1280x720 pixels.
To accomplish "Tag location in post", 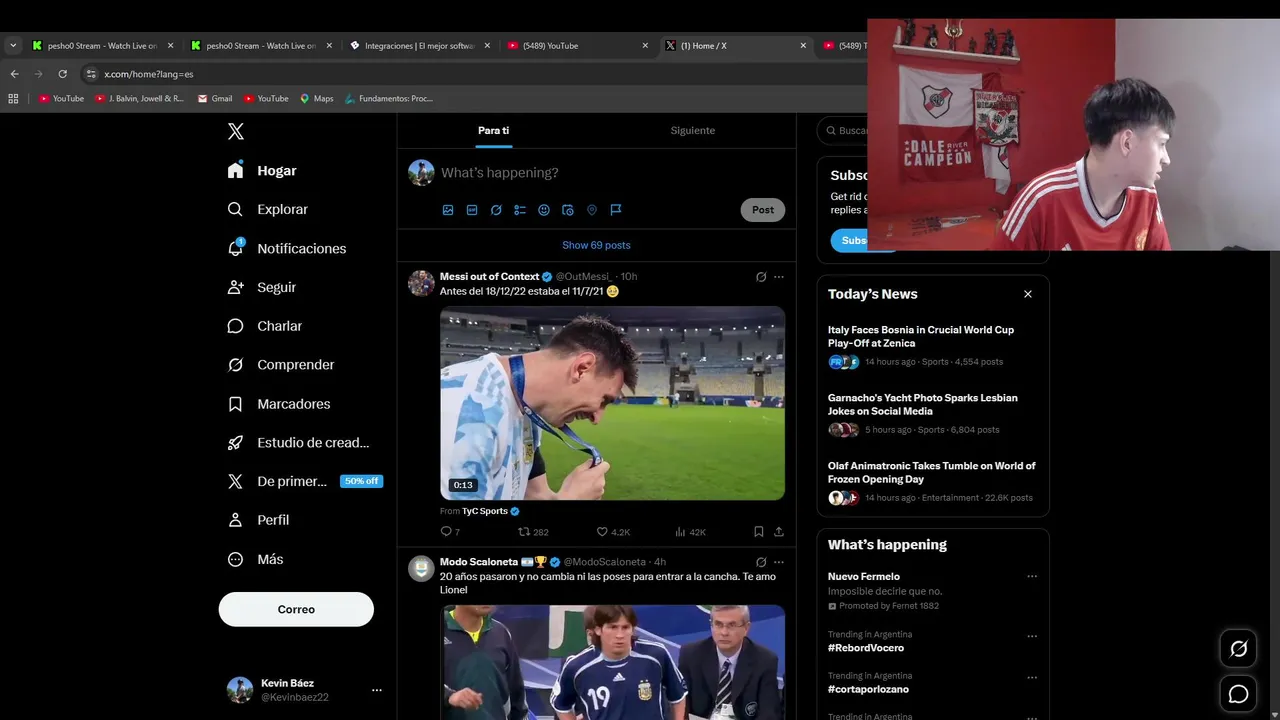I will (592, 210).
